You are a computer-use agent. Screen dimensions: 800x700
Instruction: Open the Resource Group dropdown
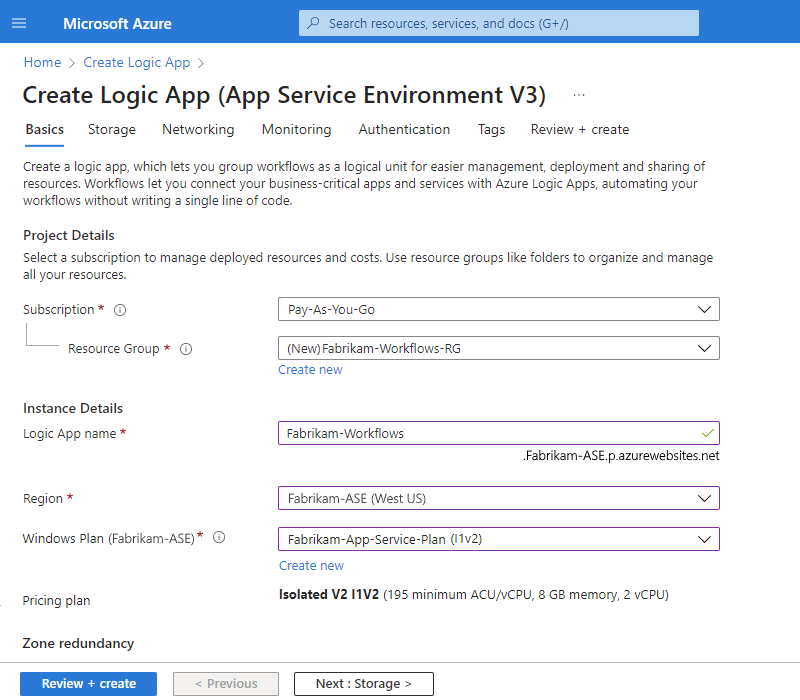click(498, 348)
